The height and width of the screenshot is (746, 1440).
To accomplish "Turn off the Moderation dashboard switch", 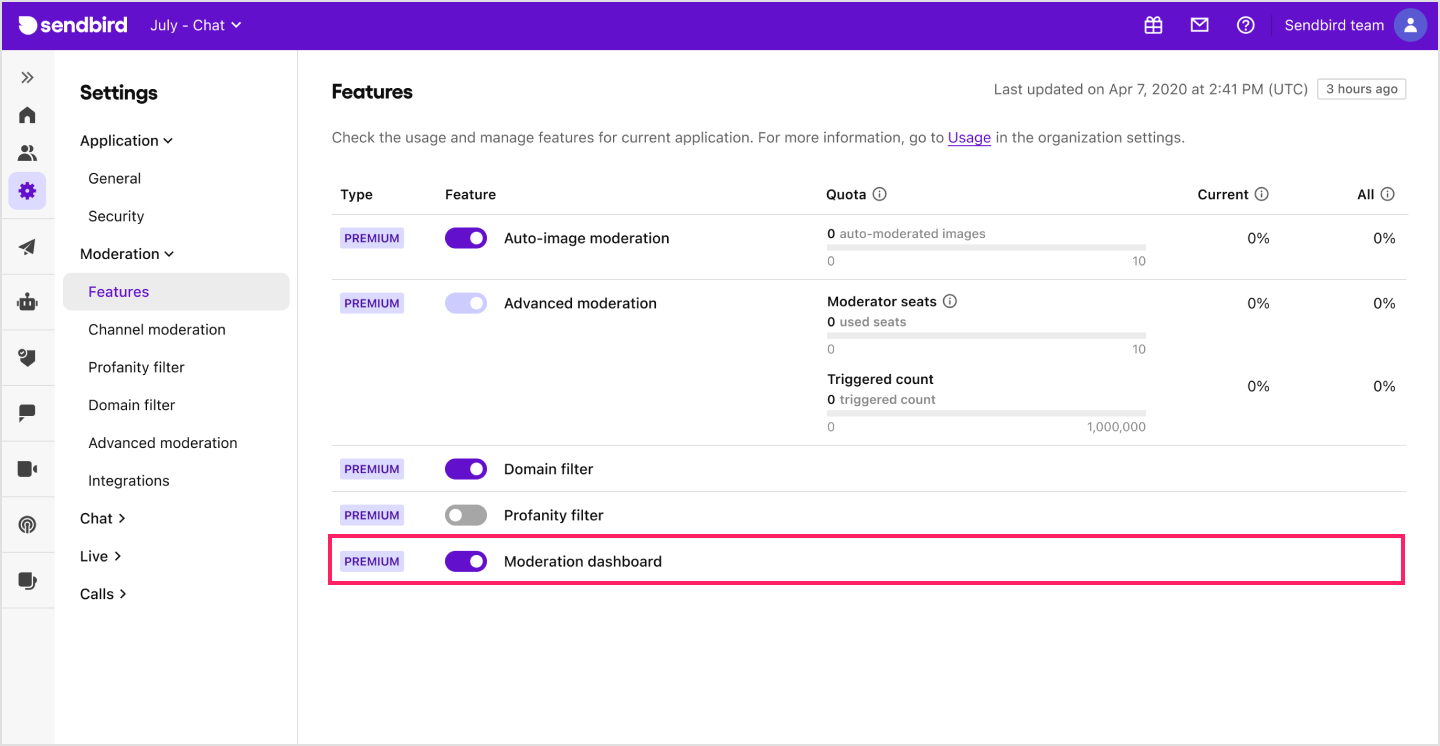I will [x=466, y=561].
